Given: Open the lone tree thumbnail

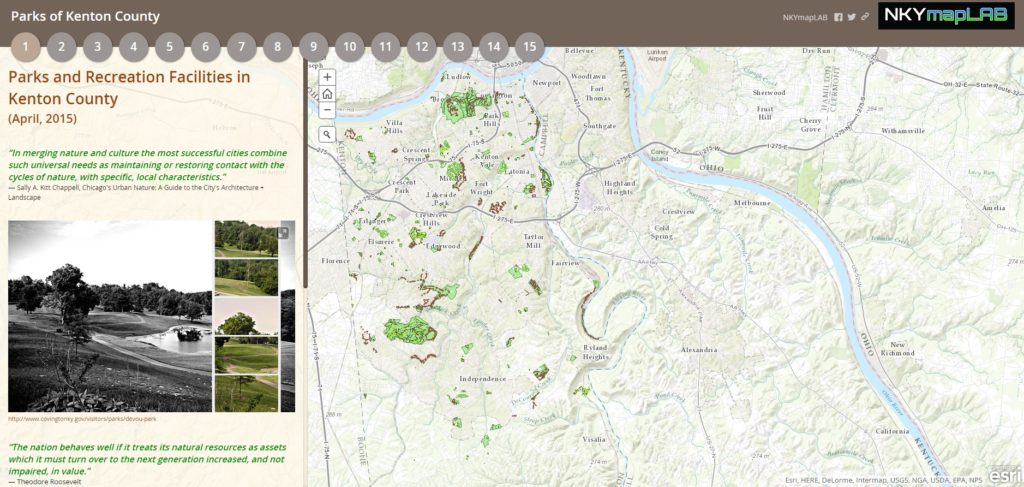Looking at the screenshot, I should point(246,316).
